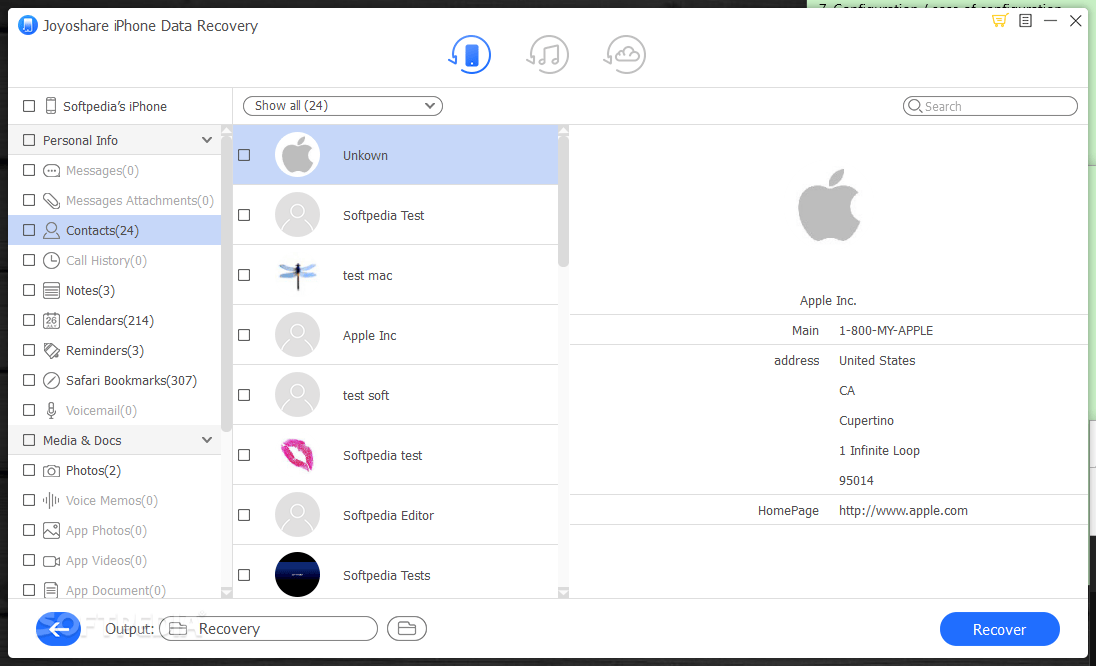Check the Notes(3) checkbox

click(29, 291)
